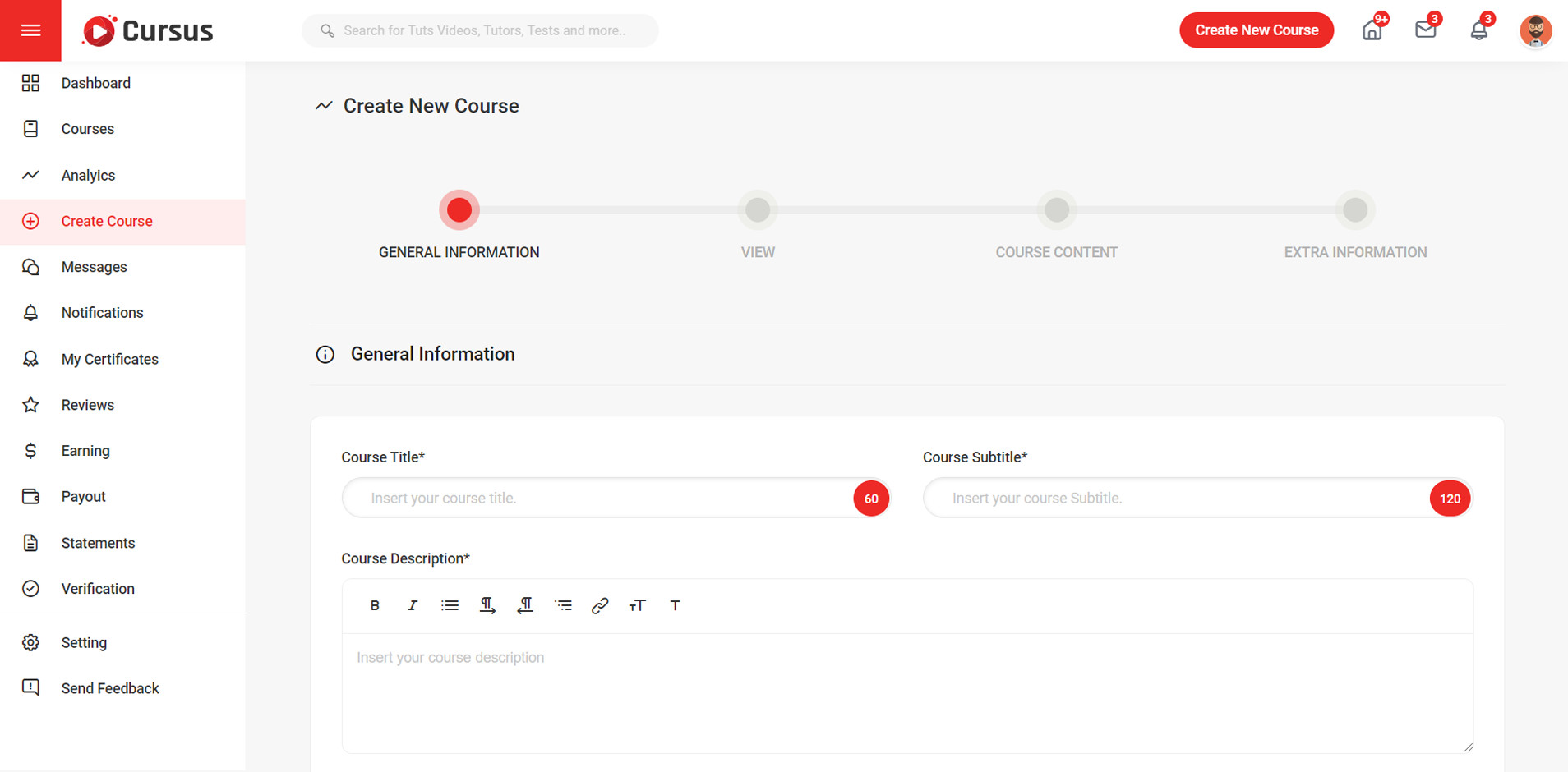This screenshot has height=772, width=1568.
Task: Open My Certificates in the sidebar
Action: (x=109, y=359)
